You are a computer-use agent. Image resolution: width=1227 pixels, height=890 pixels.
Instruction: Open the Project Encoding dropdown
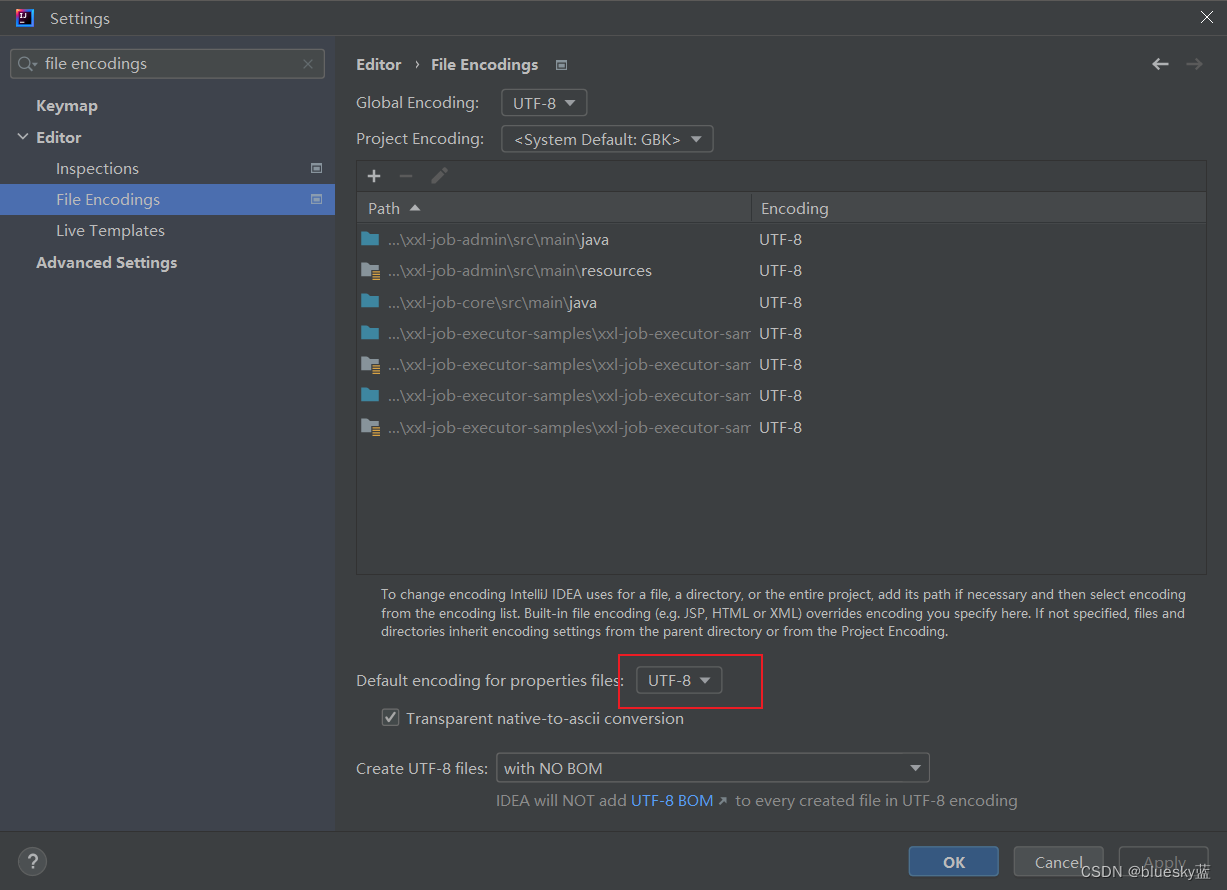click(607, 139)
